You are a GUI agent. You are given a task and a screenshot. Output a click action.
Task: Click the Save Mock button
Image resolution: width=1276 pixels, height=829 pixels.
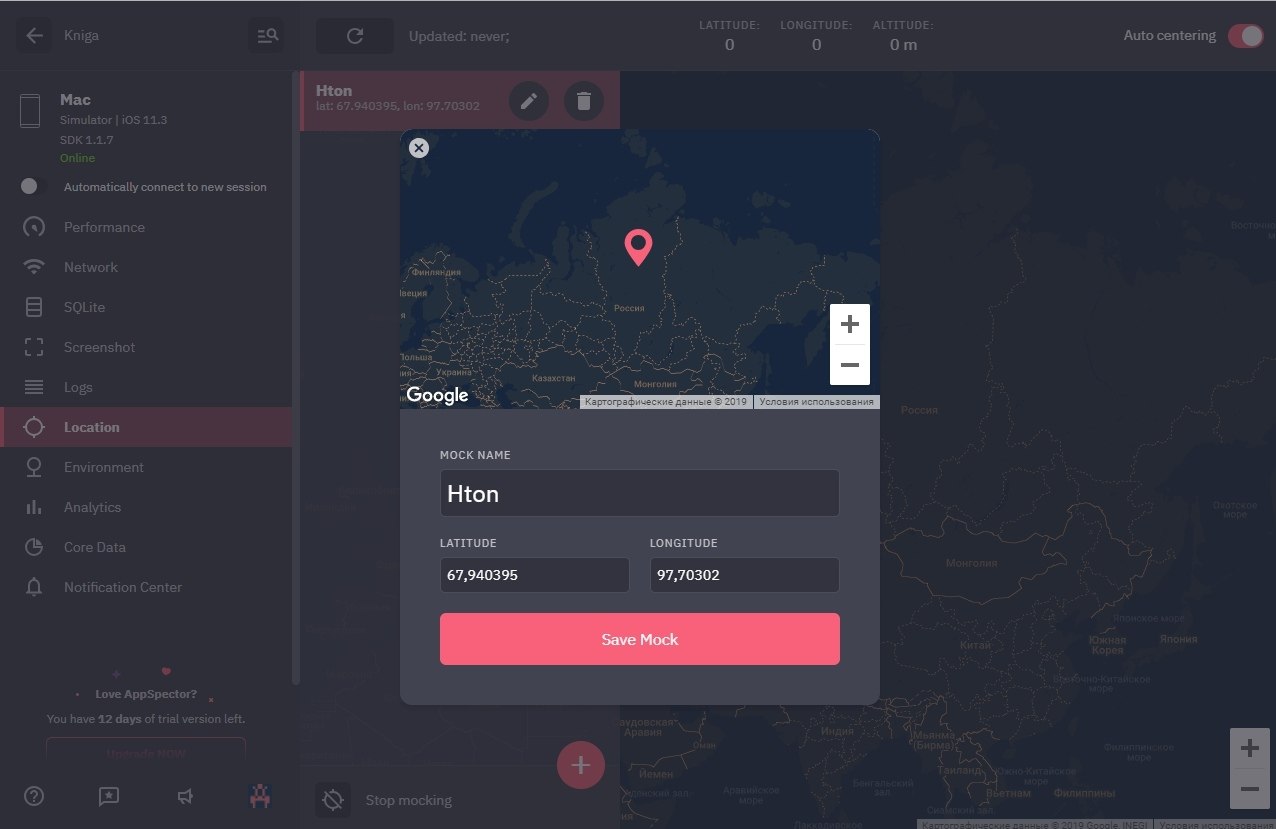[x=639, y=639]
